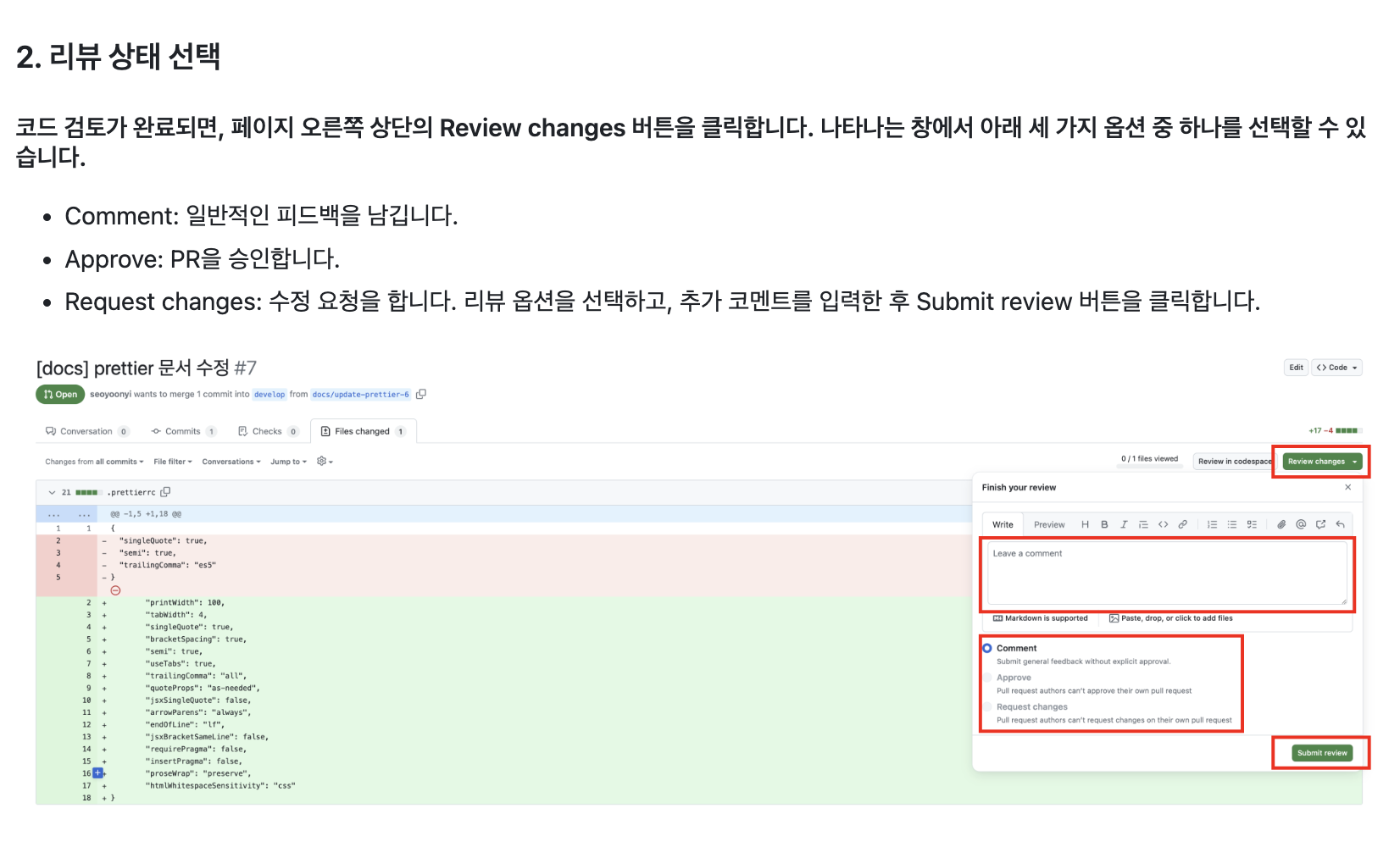Click the "htmlWhitespaceSensitivity": "css" line
This screenshot has height=847, width=1400.
coord(220,786)
